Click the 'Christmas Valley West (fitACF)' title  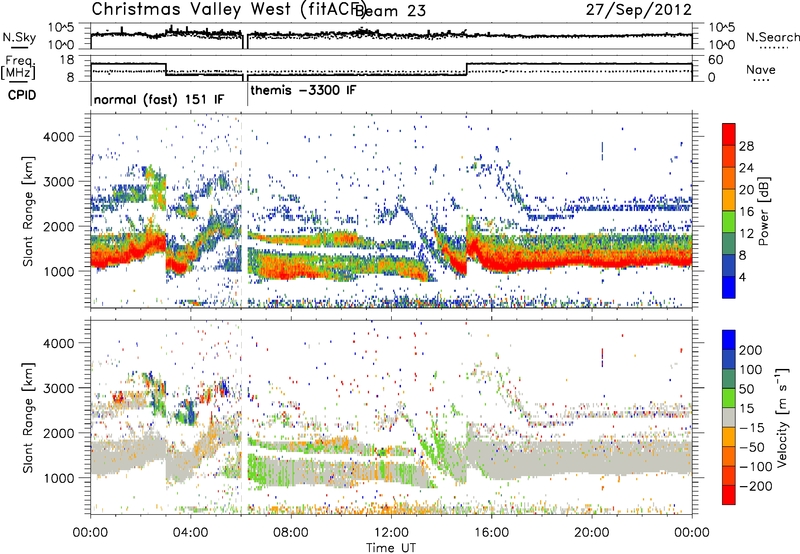(x=227, y=9)
